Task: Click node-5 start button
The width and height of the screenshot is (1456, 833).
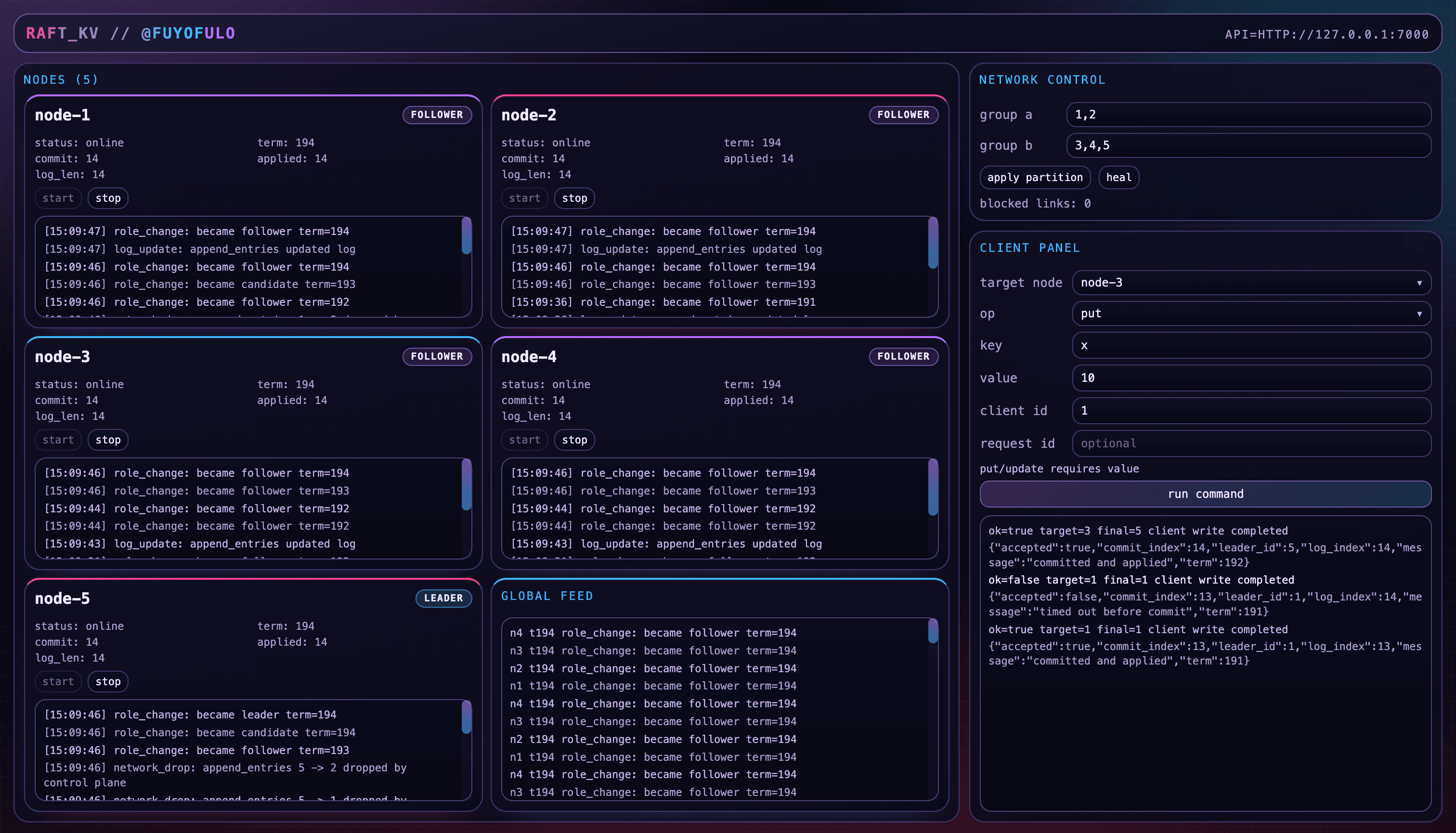Action: click(58, 681)
